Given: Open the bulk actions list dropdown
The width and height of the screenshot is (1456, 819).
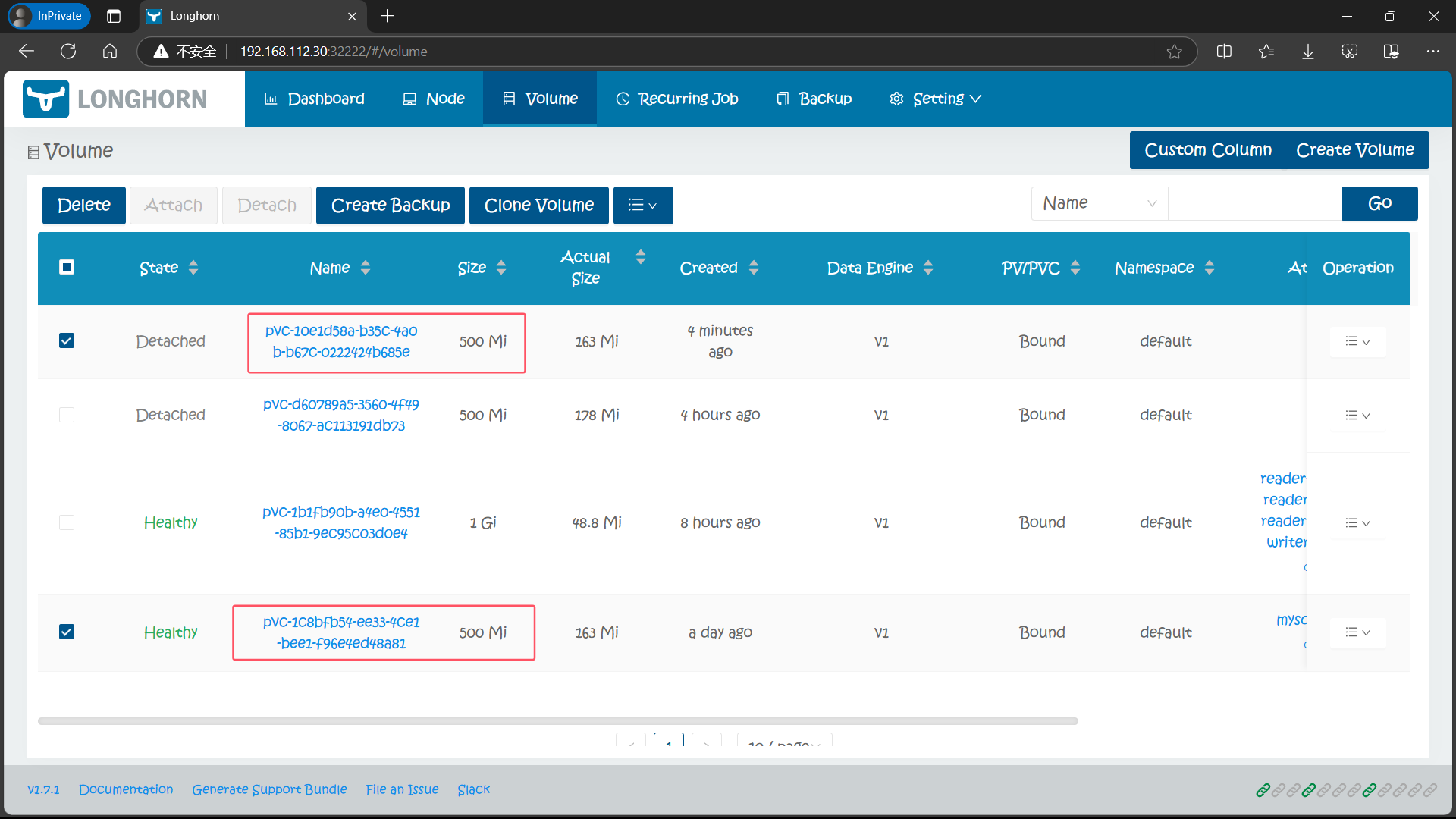Looking at the screenshot, I should click(643, 206).
